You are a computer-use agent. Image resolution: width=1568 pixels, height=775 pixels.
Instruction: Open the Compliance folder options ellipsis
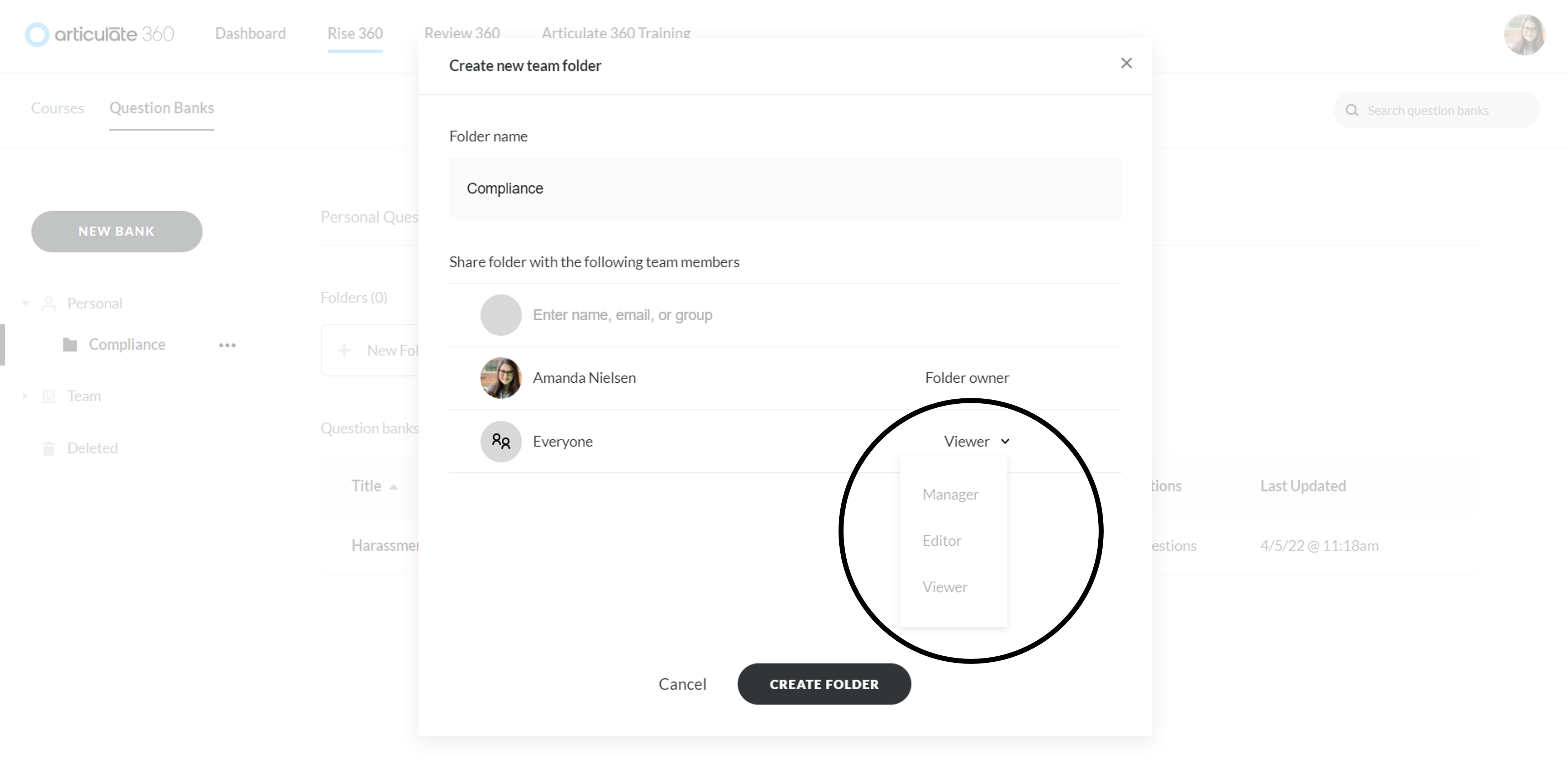coord(227,345)
